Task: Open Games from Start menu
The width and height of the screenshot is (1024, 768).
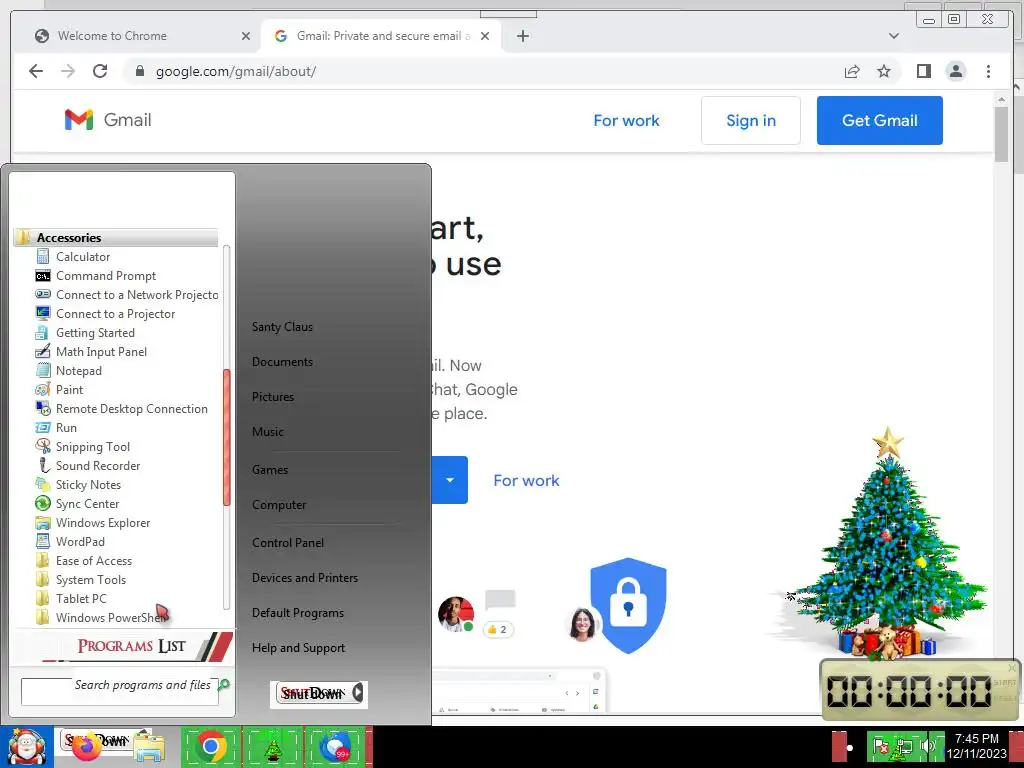Action: (270, 470)
